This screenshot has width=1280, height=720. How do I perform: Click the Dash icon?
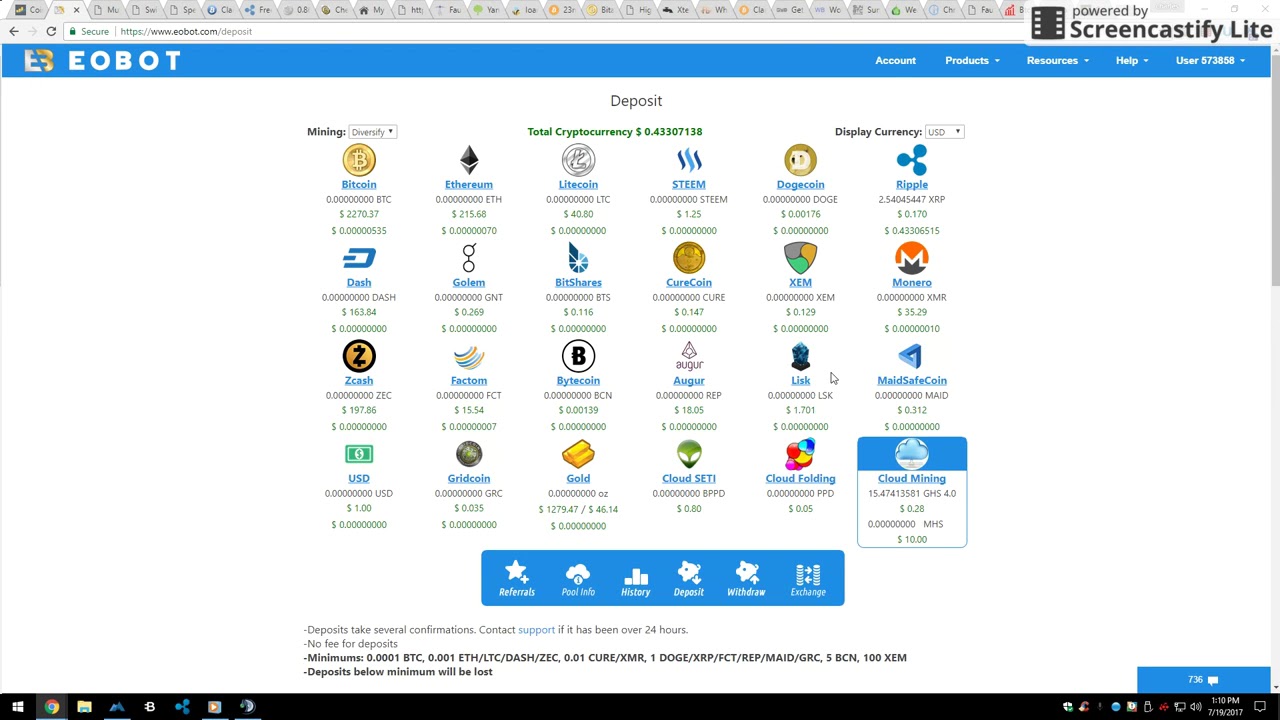click(x=359, y=259)
